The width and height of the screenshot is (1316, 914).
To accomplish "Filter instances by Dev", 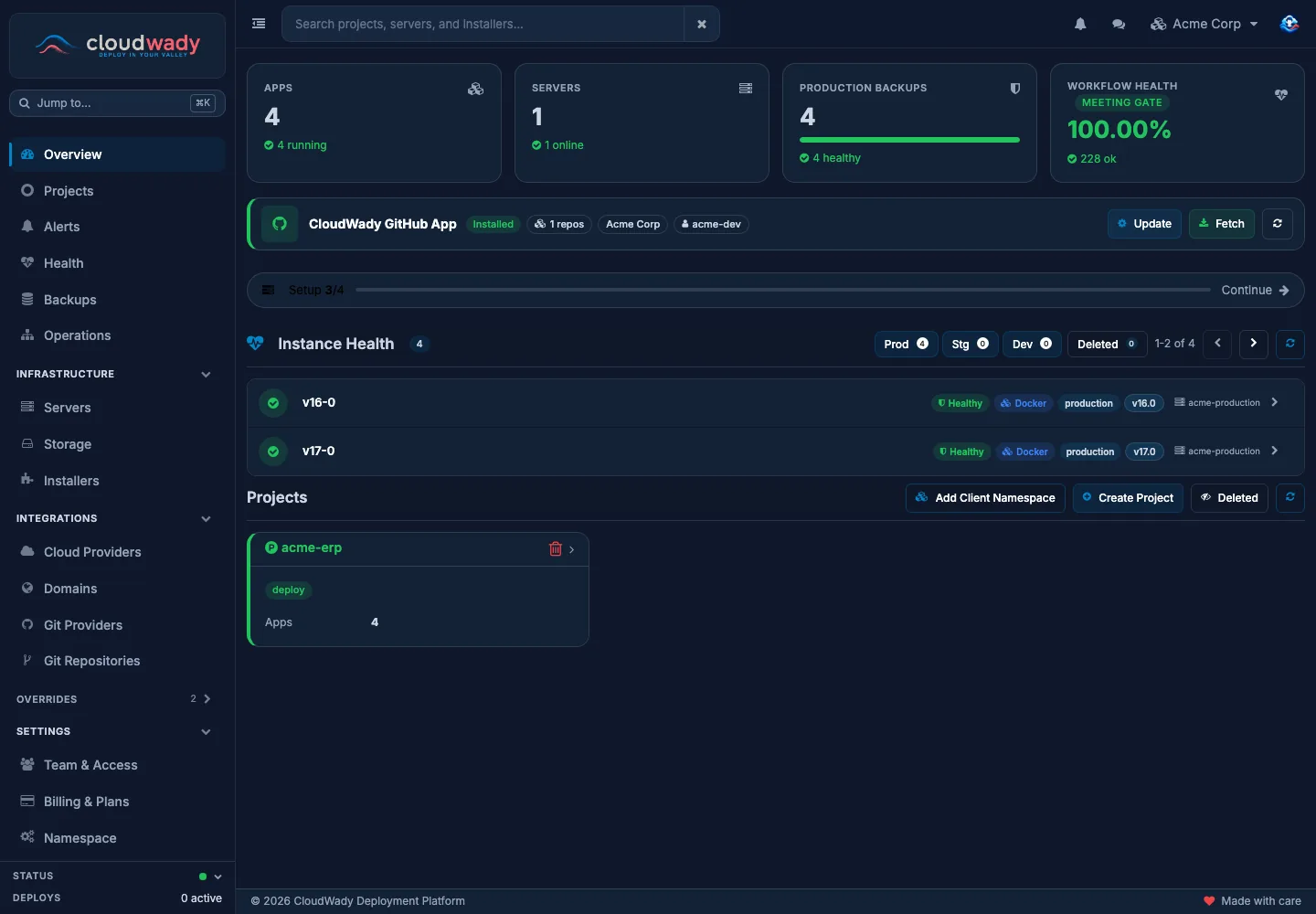I will (1032, 344).
